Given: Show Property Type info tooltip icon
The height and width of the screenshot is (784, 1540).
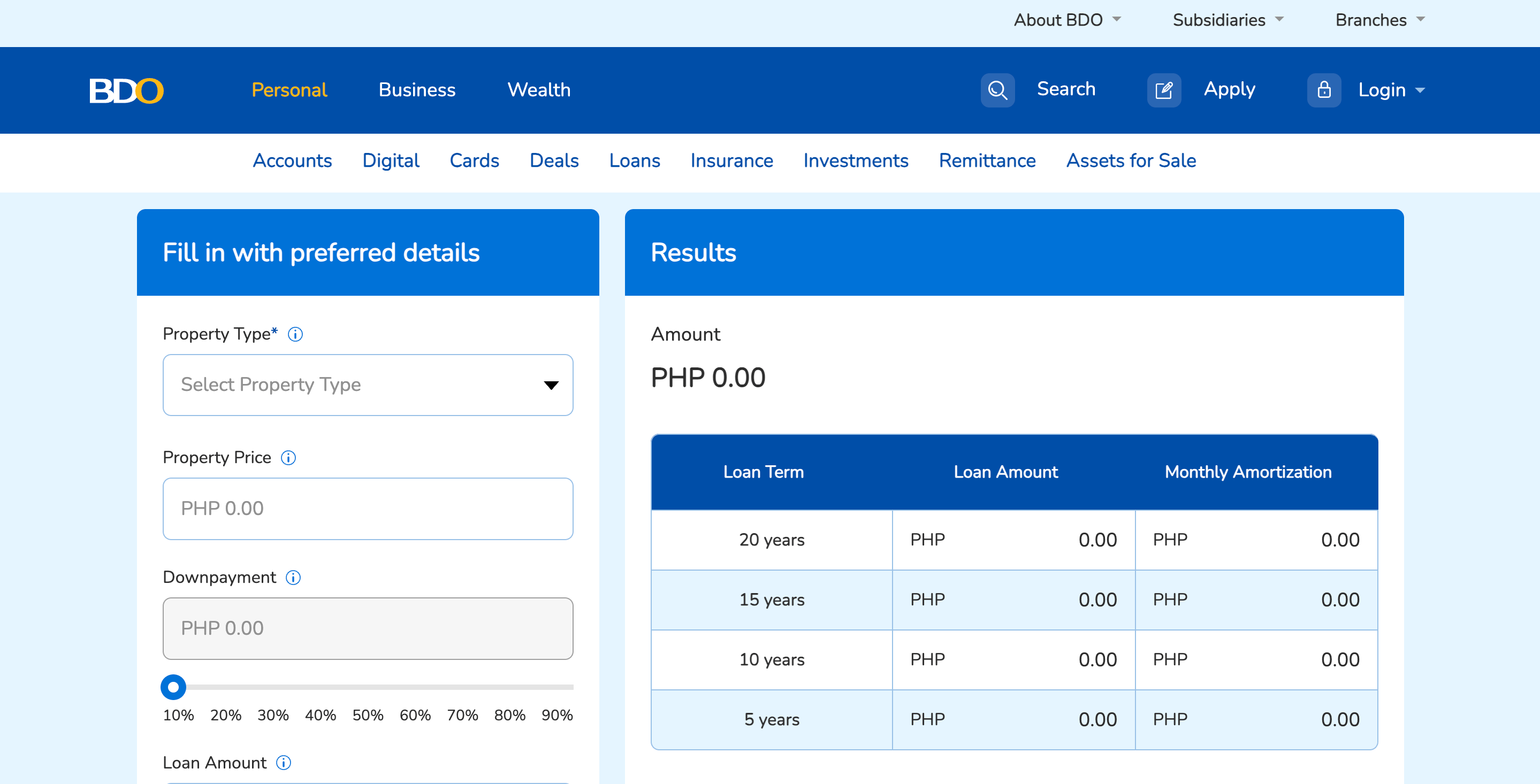Looking at the screenshot, I should click(295, 334).
